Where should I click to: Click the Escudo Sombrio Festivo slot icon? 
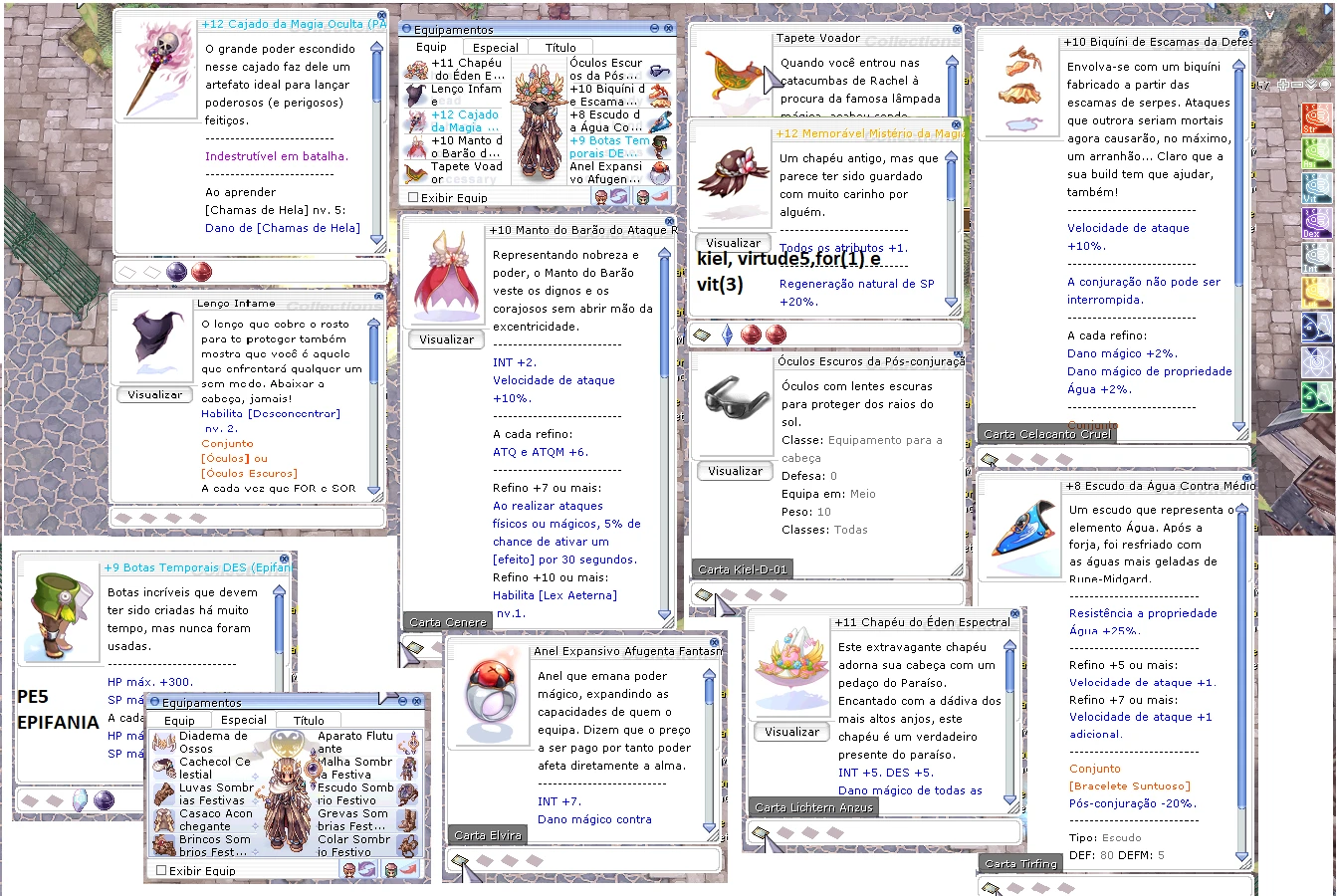(x=408, y=794)
